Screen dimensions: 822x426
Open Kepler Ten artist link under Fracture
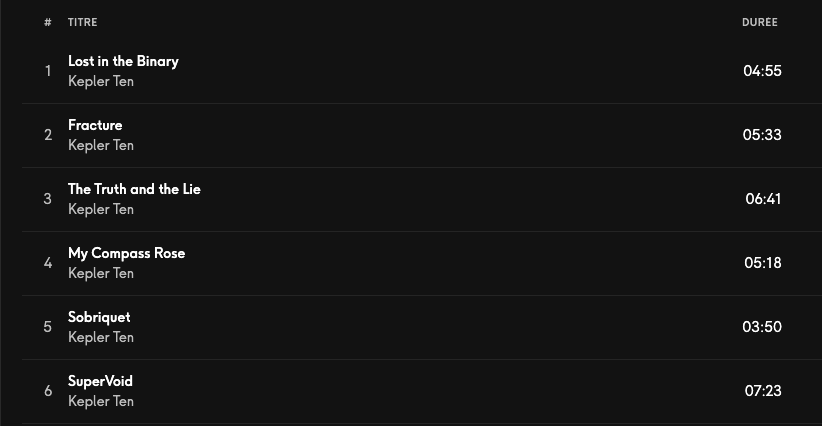click(100, 145)
